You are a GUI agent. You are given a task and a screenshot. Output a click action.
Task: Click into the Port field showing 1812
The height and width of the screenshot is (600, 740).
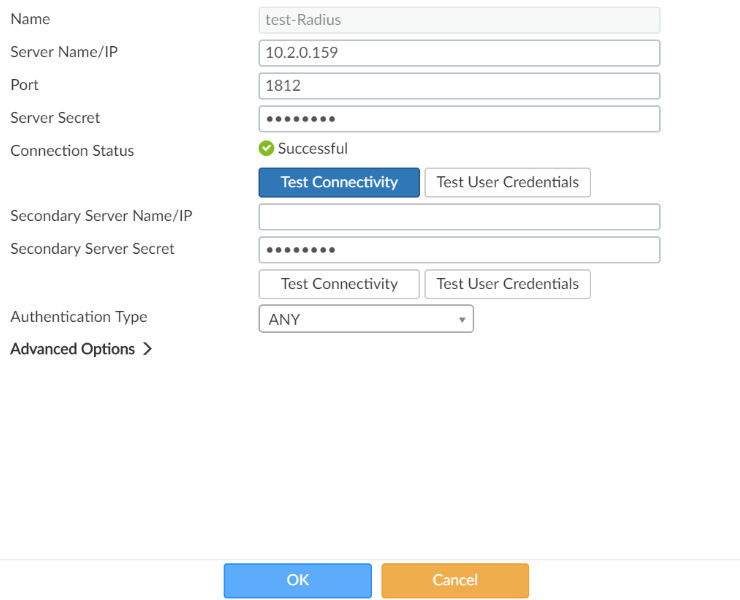[x=459, y=86]
